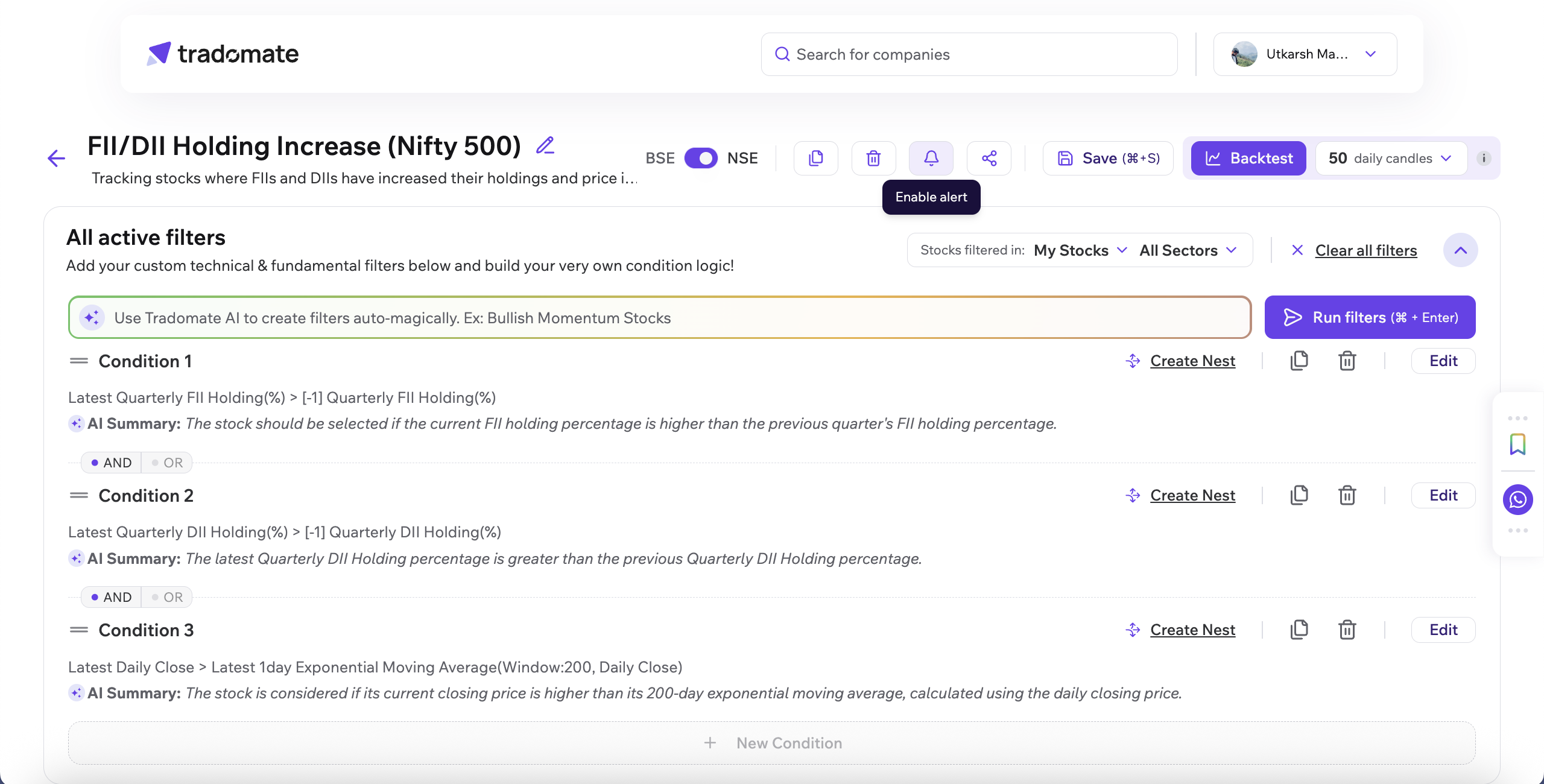Go back using the left arrow icon
The width and height of the screenshot is (1544, 784).
pos(56,158)
